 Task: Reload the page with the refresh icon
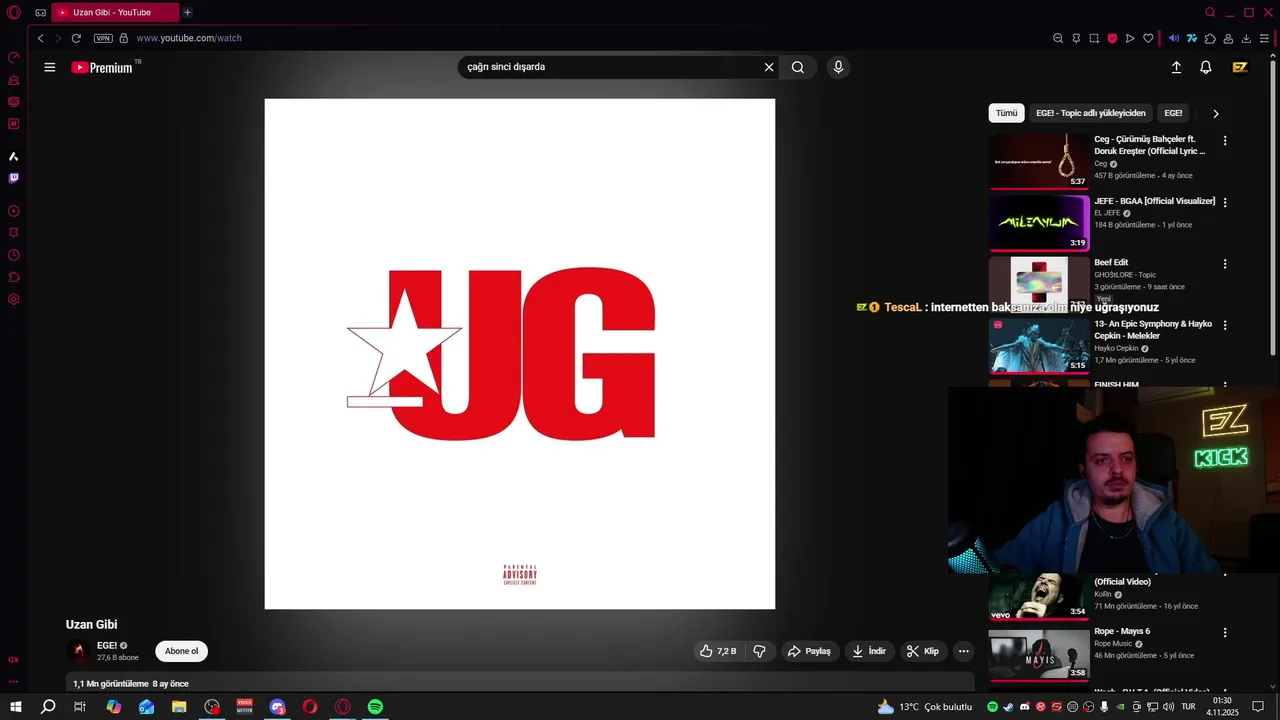pyautogui.click(x=76, y=38)
